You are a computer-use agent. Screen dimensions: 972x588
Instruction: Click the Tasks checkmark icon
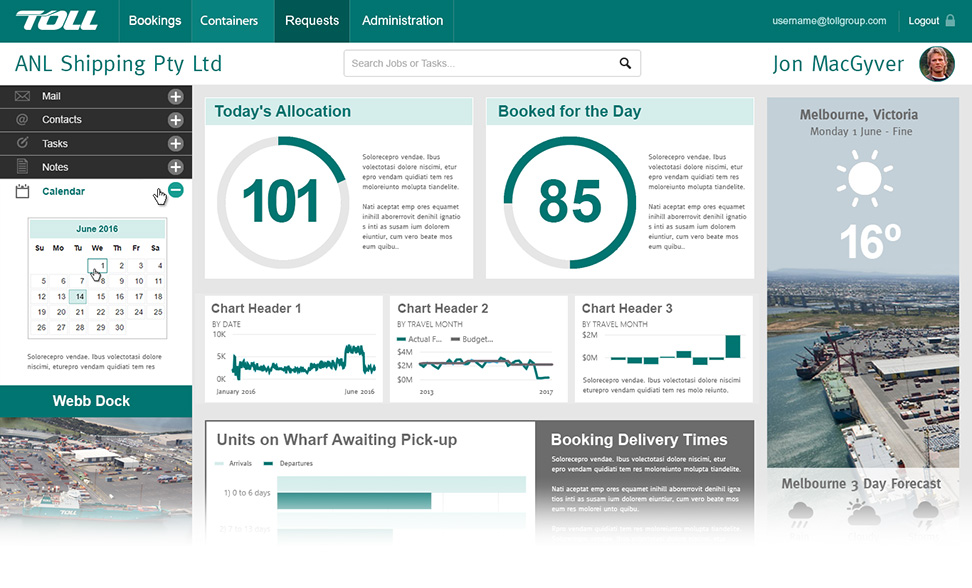click(22, 144)
